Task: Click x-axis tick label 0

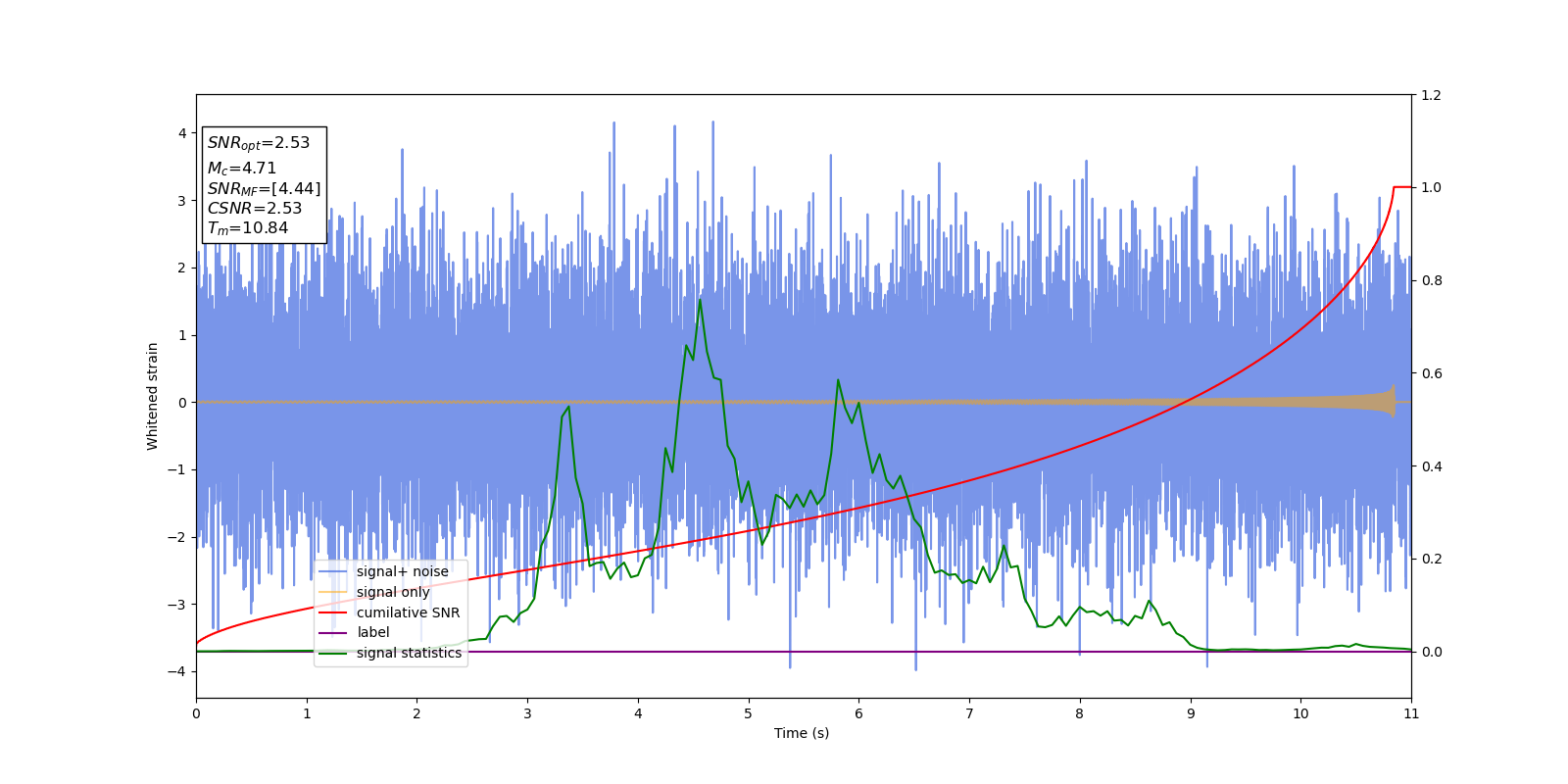Action: 196,713
